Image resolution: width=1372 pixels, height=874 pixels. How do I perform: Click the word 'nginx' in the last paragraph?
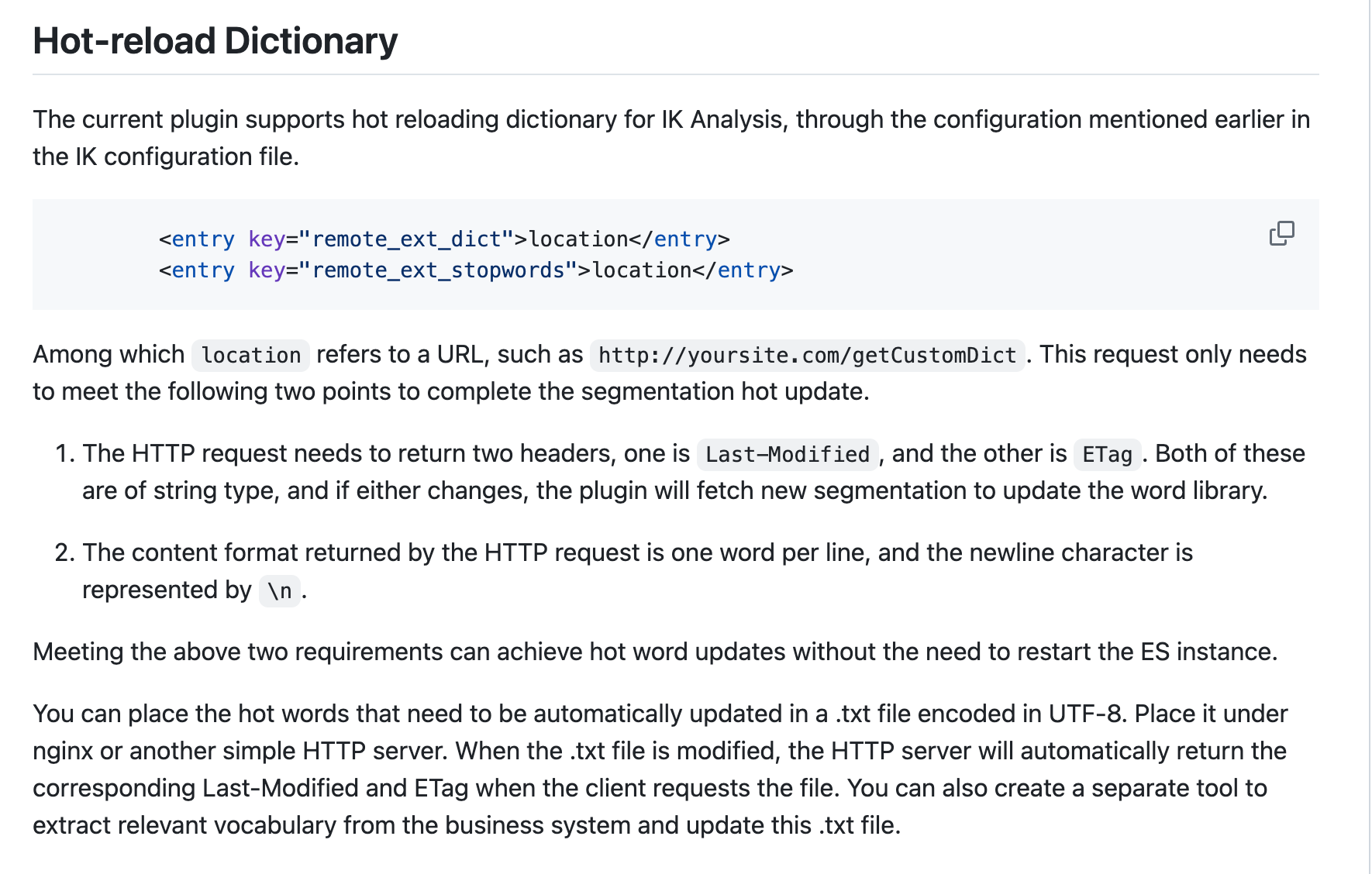pyautogui.click(x=62, y=751)
